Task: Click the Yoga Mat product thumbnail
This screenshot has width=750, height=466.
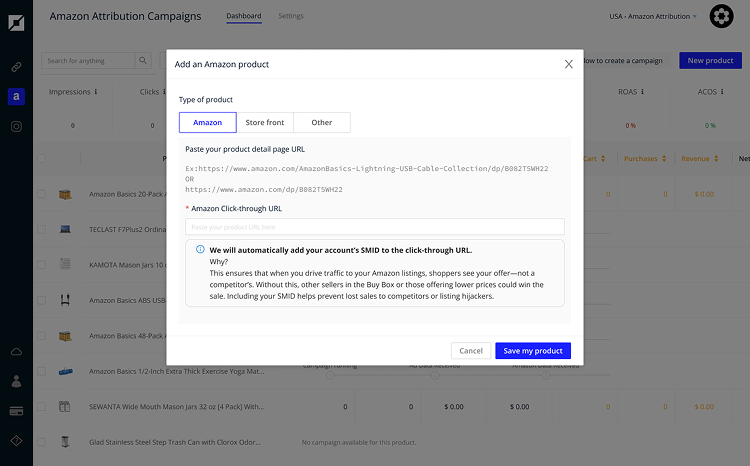Action: [x=66, y=371]
